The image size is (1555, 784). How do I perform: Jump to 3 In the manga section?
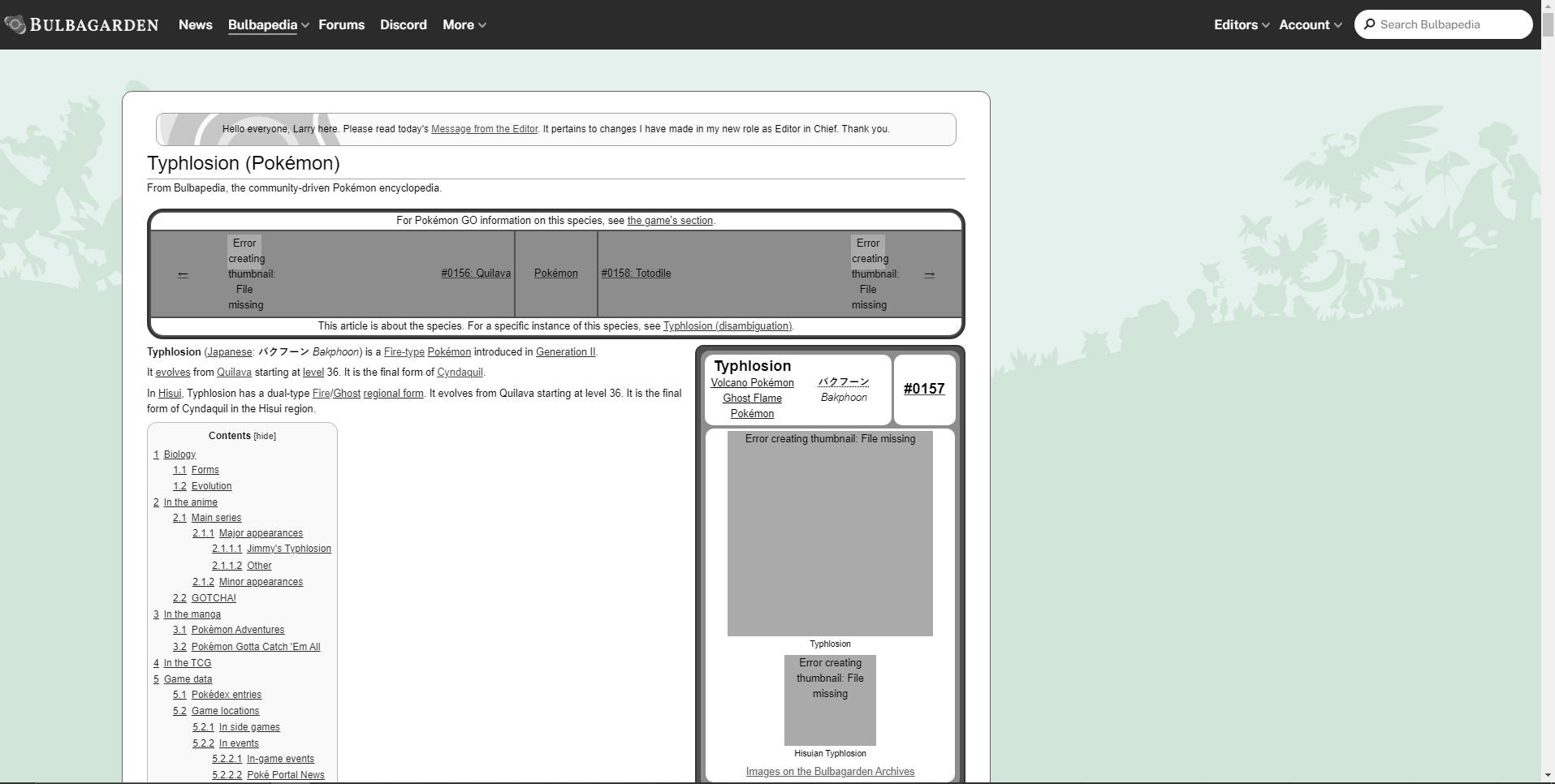click(x=187, y=614)
